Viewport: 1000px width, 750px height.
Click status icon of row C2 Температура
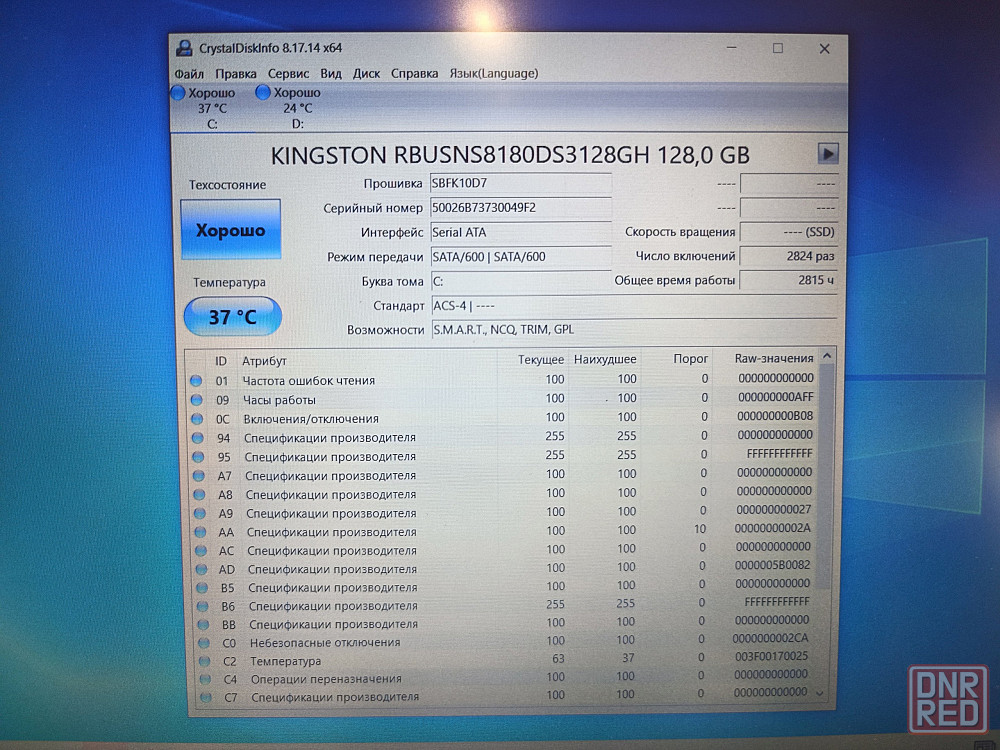tap(205, 662)
